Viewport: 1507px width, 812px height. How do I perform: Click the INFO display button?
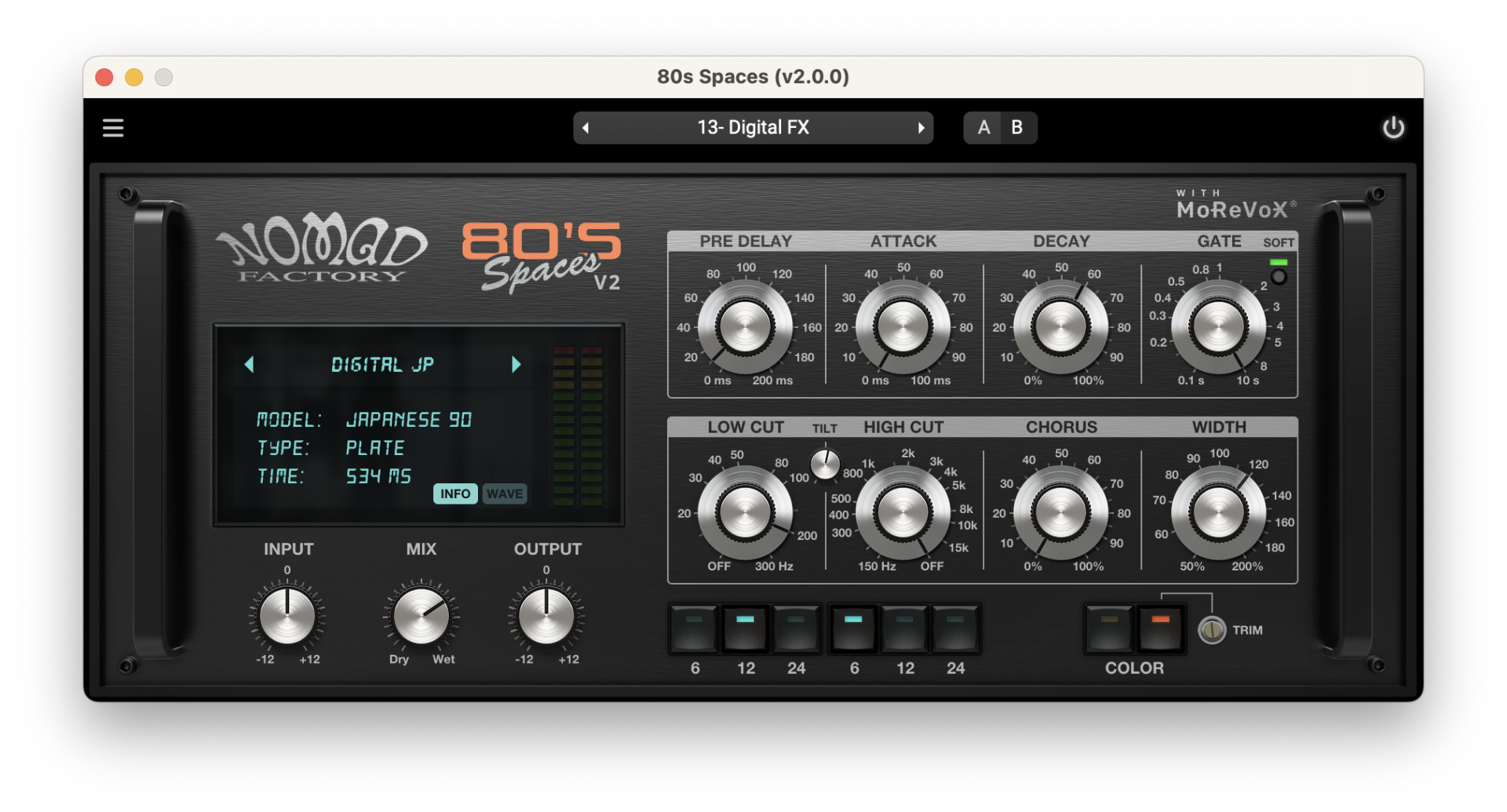tap(455, 493)
